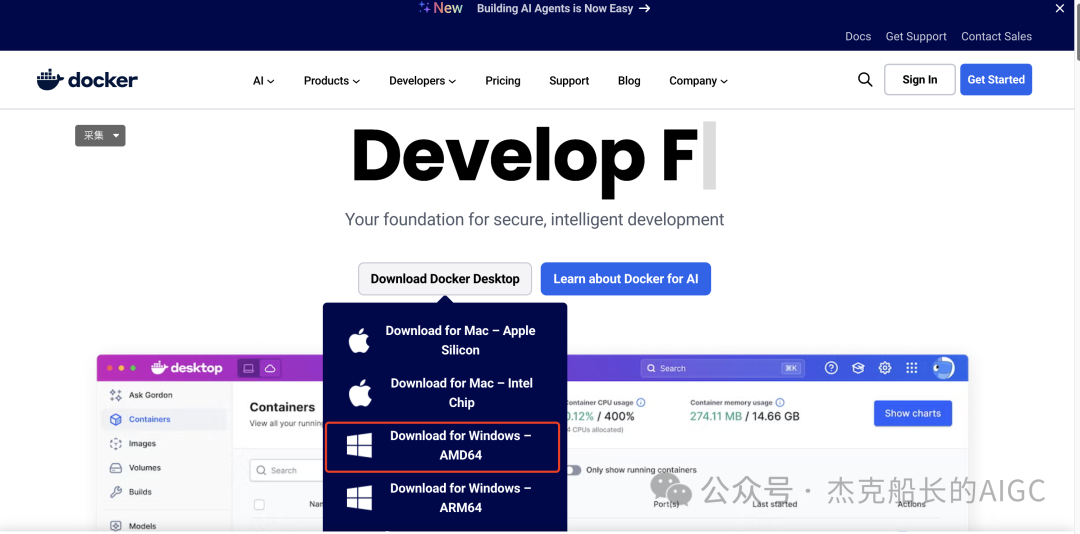This screenshot has width=1080, height=534.
Task: Open the Blog nav item
Action: tap(629, 81)
